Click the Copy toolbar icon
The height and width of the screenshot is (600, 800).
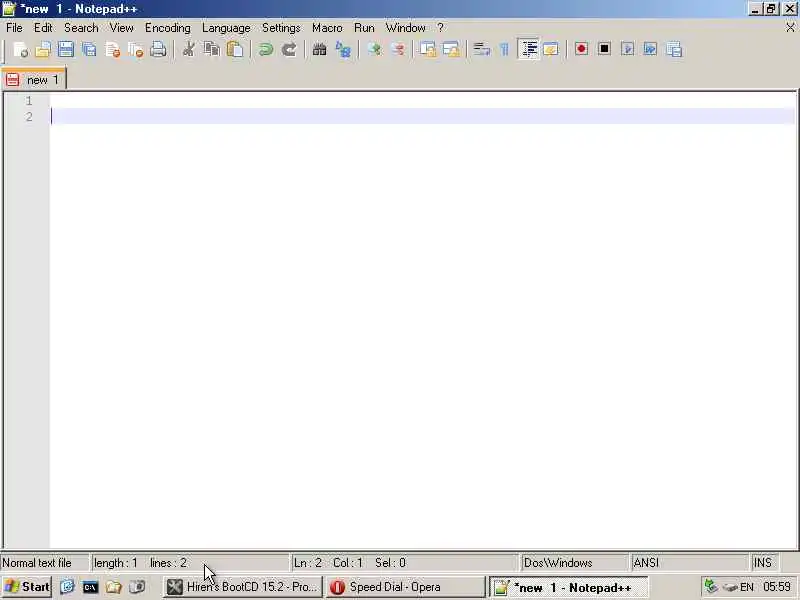(211, 49)
